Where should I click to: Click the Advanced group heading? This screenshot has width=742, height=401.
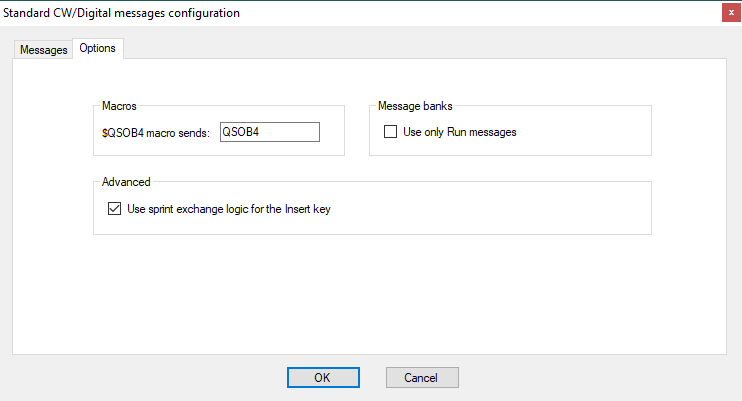(126, 182)
